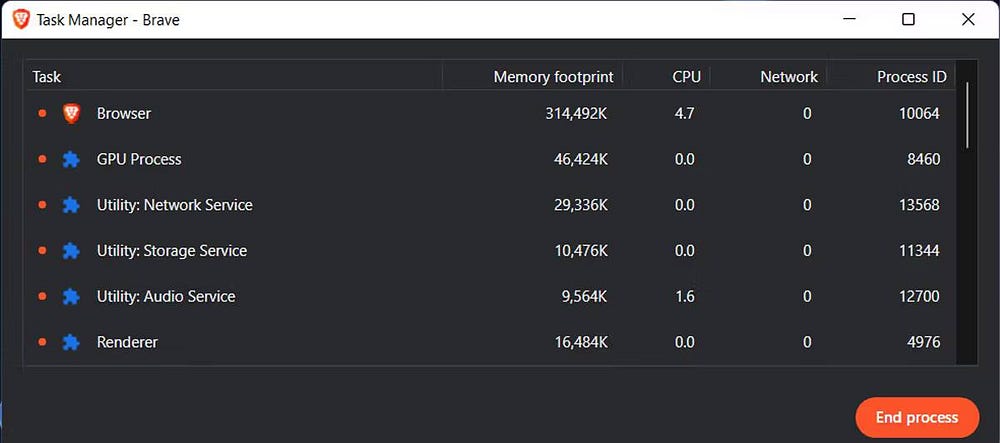
Task: Sort by Process ID column header
Action: click(x=911, y=77)
